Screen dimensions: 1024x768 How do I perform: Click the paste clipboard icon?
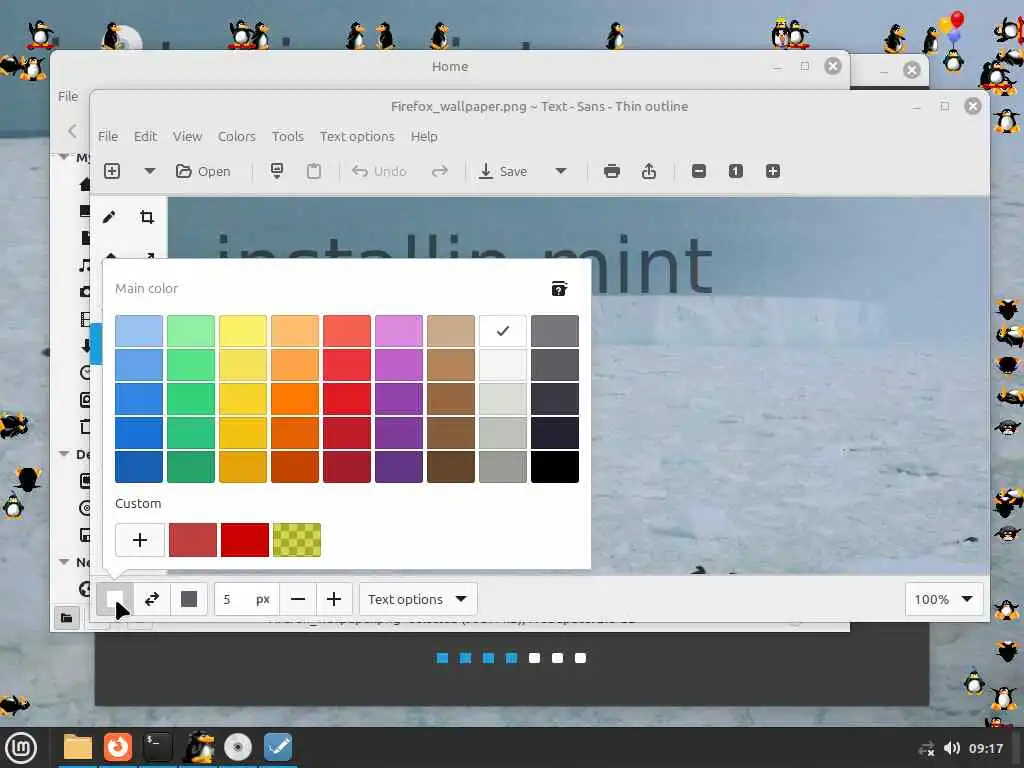314,171
